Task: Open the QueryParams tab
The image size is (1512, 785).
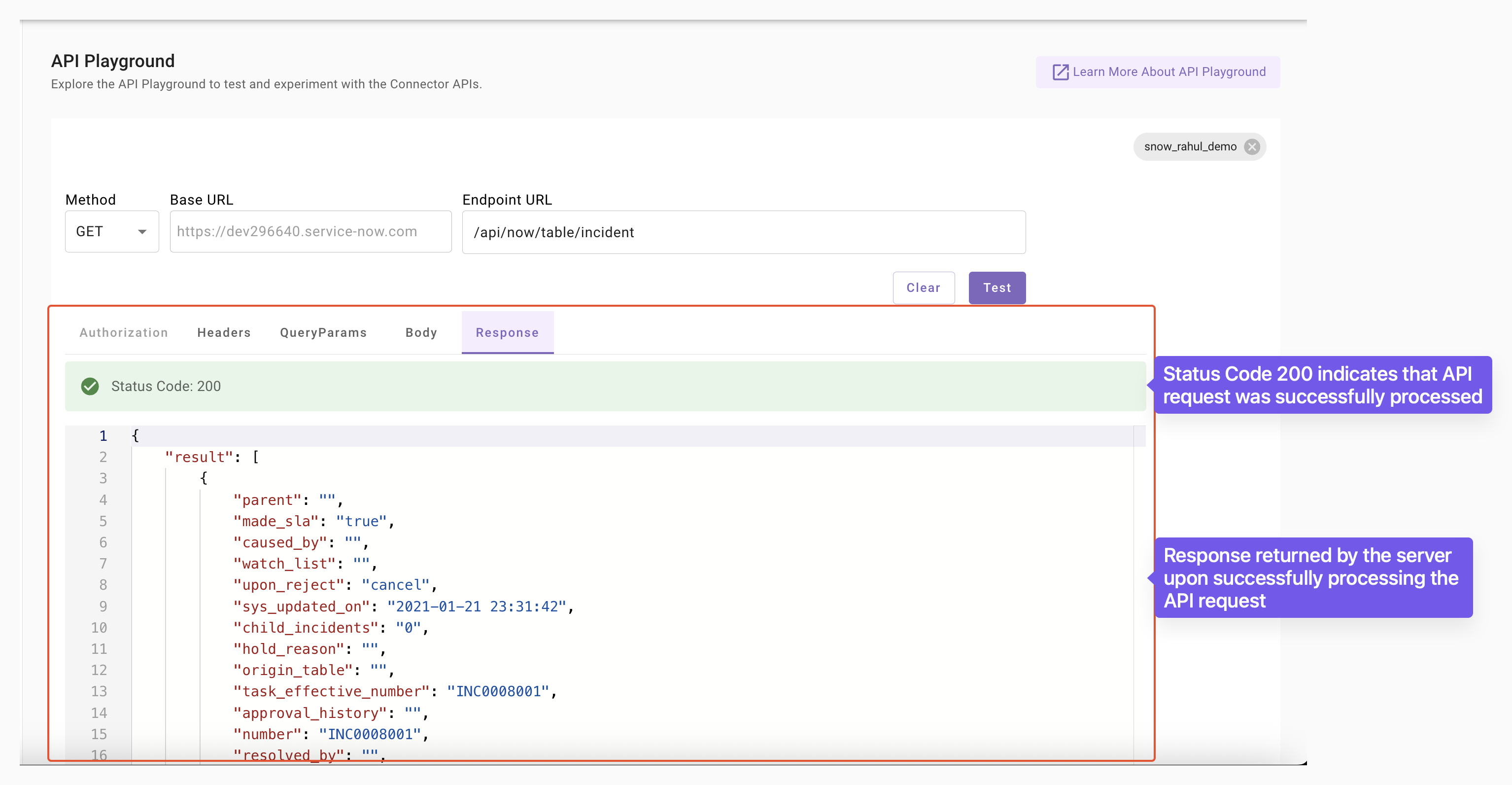Action: [x=323, y=332]
